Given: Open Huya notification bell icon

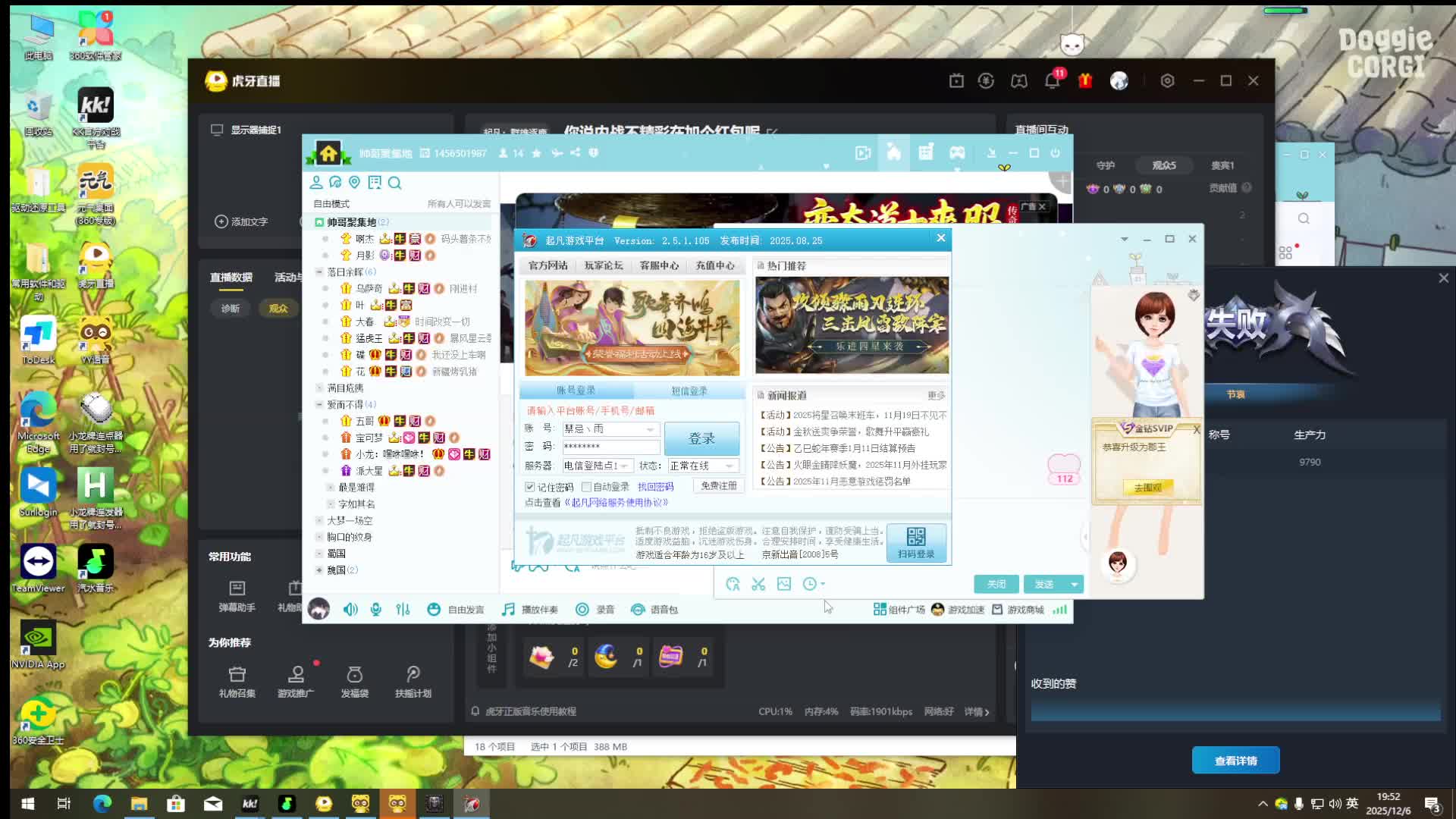Looking at the screenshot, I should click(x=1052, y=80).
